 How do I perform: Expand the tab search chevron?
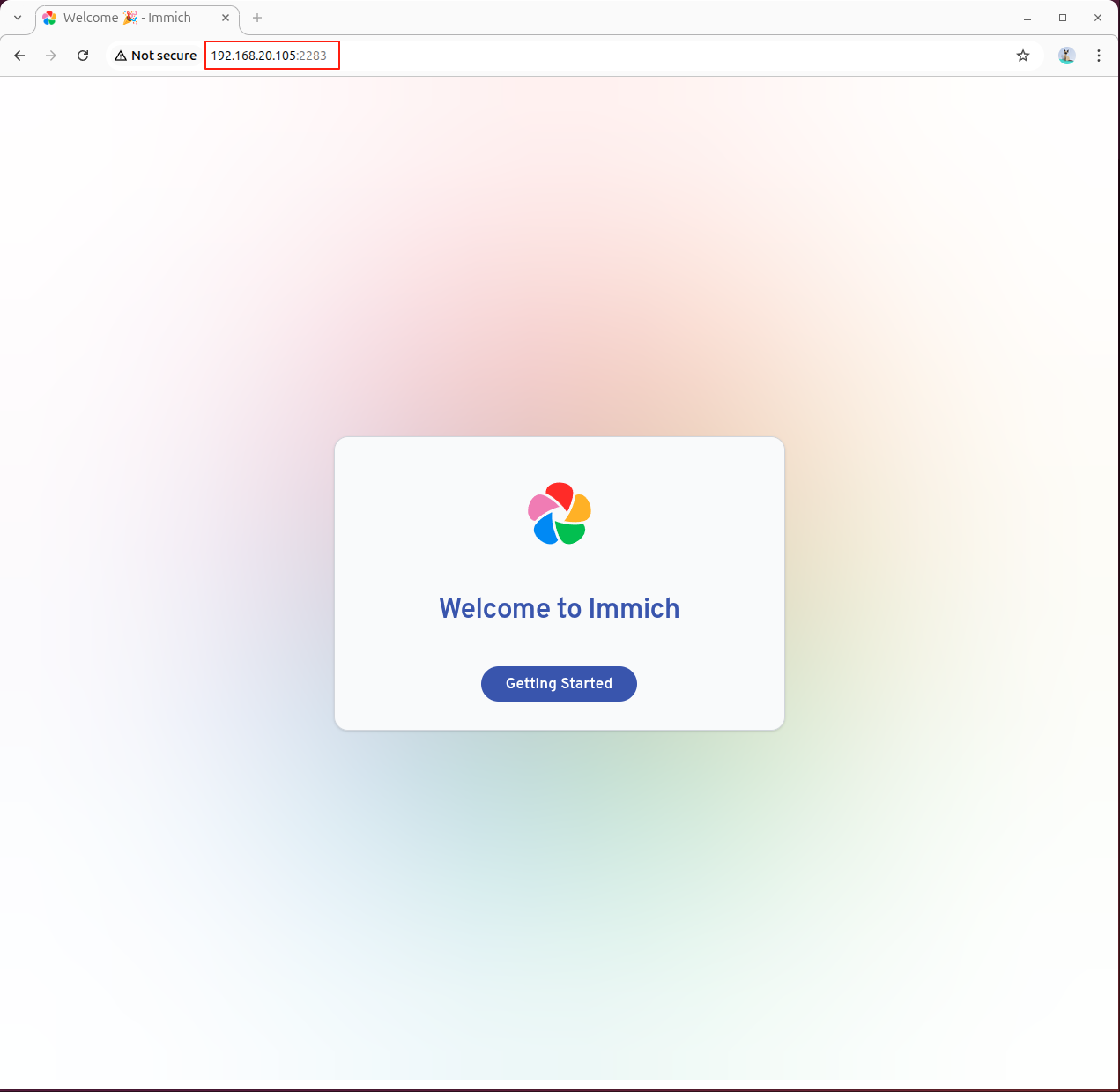coord(18,18)
